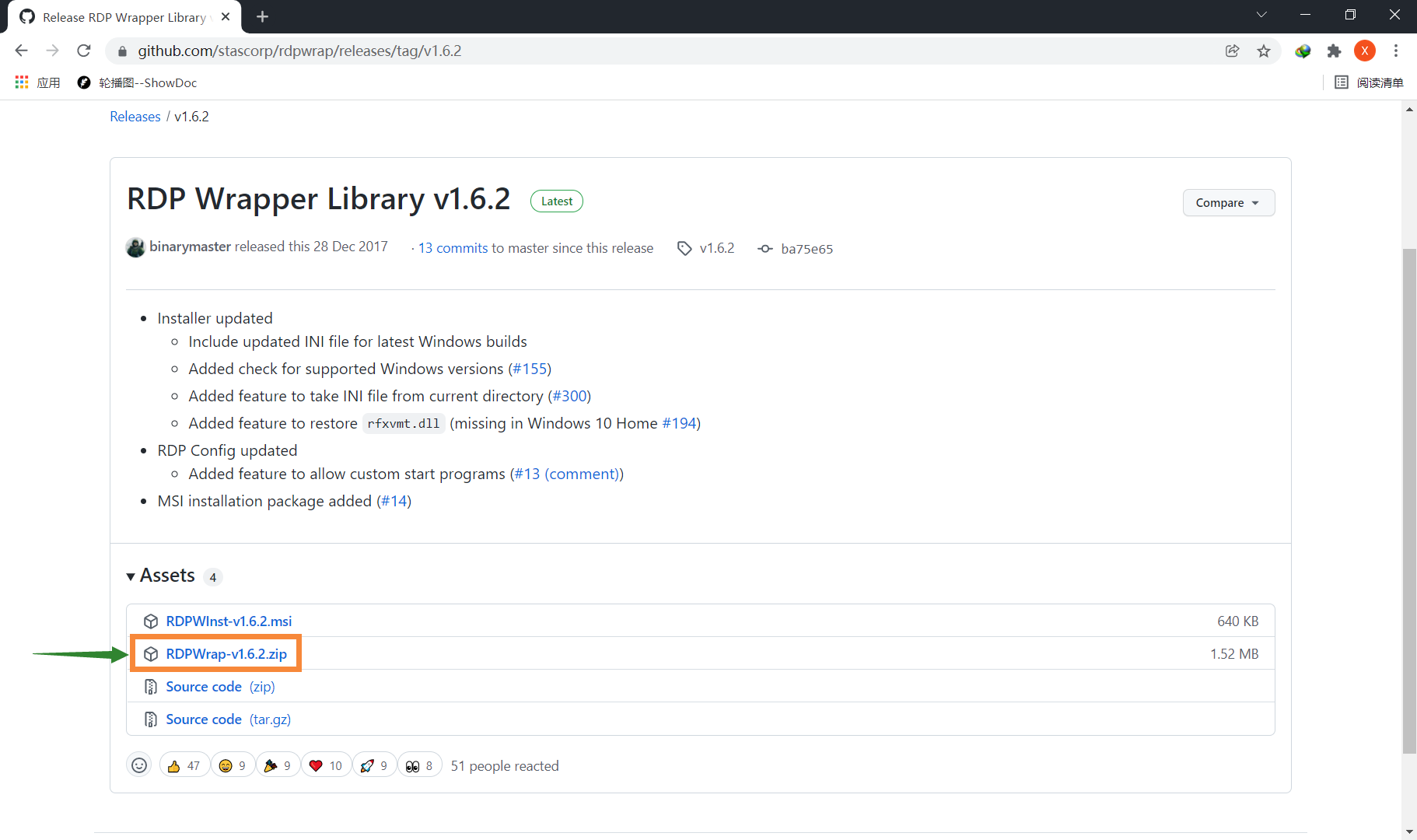Toggle the thumbs up reaction (47)
1417x840 pixels.
(184, 765)
